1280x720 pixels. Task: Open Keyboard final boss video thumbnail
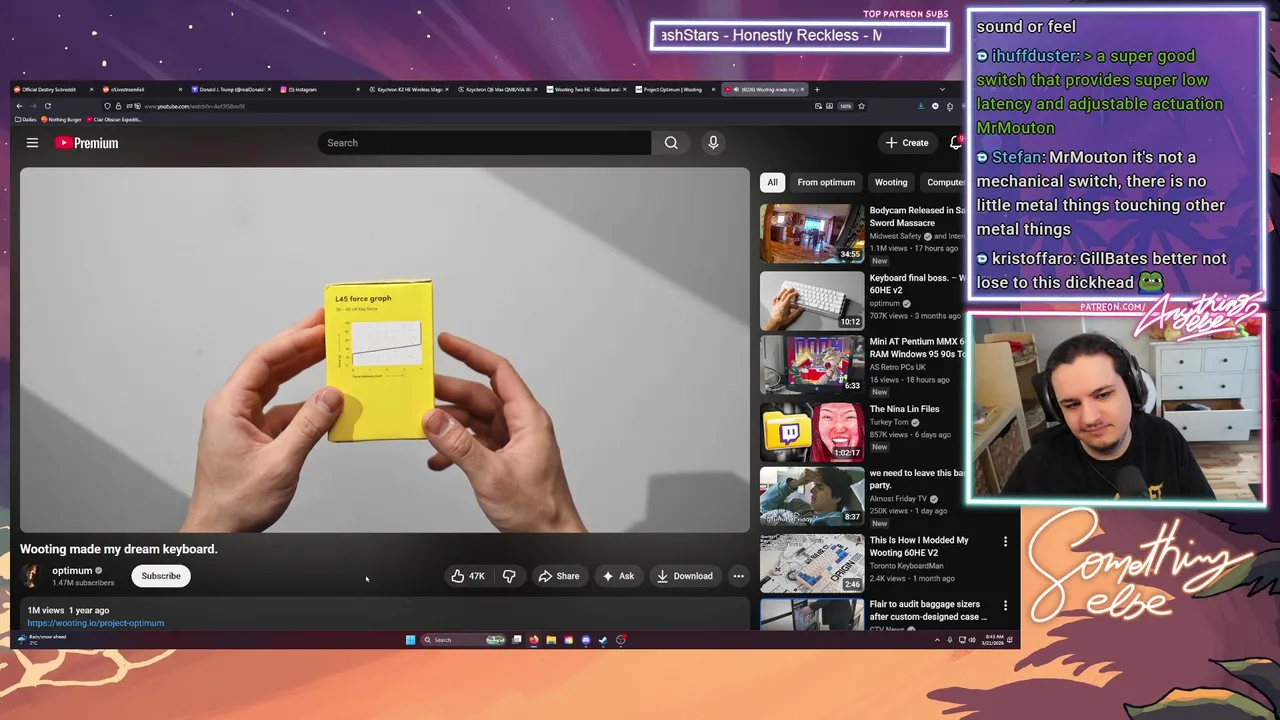(x=812, y=301)
